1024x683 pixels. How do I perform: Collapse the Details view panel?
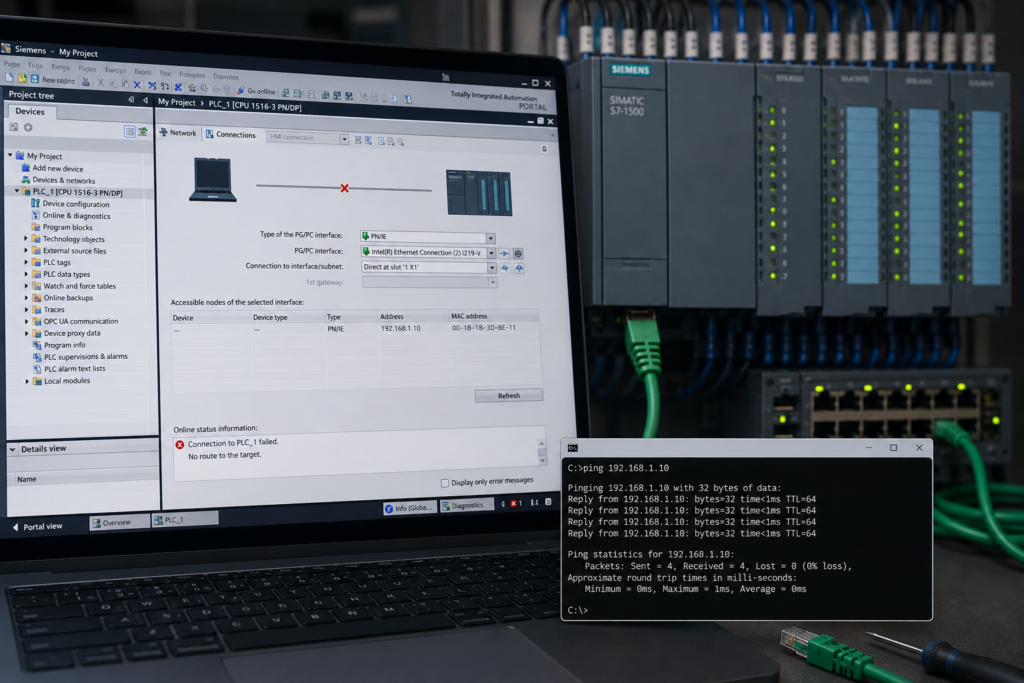click(12, 449)
